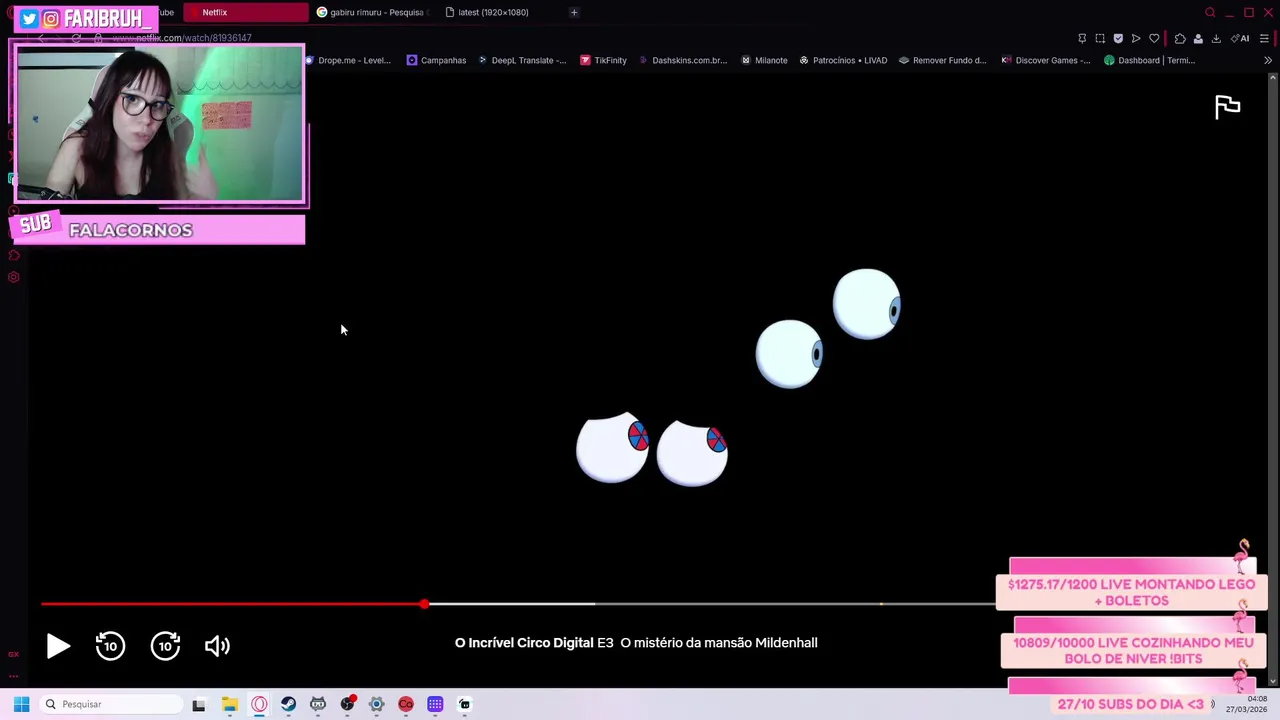The width and height of the screenshot is (1280, 720).
Task: Open the browser AI assistant button
Action: pos(1241,38)
